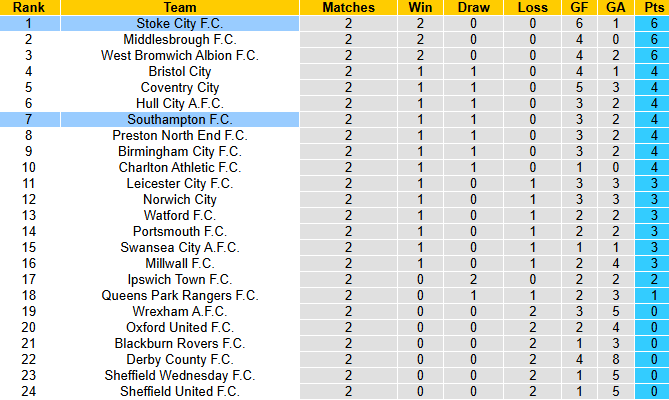Open Coventry City team entry
Viewport: 669px width, 400px height.
tap(179, 87)
